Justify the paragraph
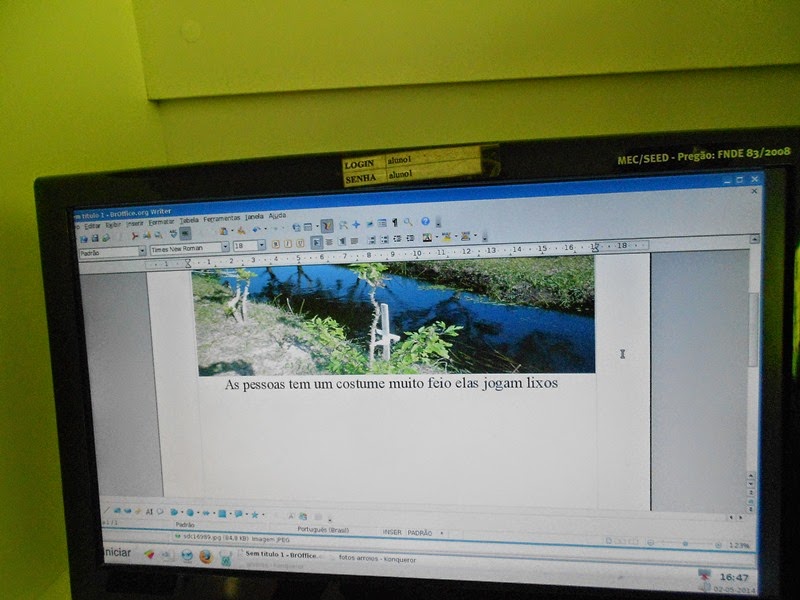Screen dimensions: 800x600 pos(354,241)
